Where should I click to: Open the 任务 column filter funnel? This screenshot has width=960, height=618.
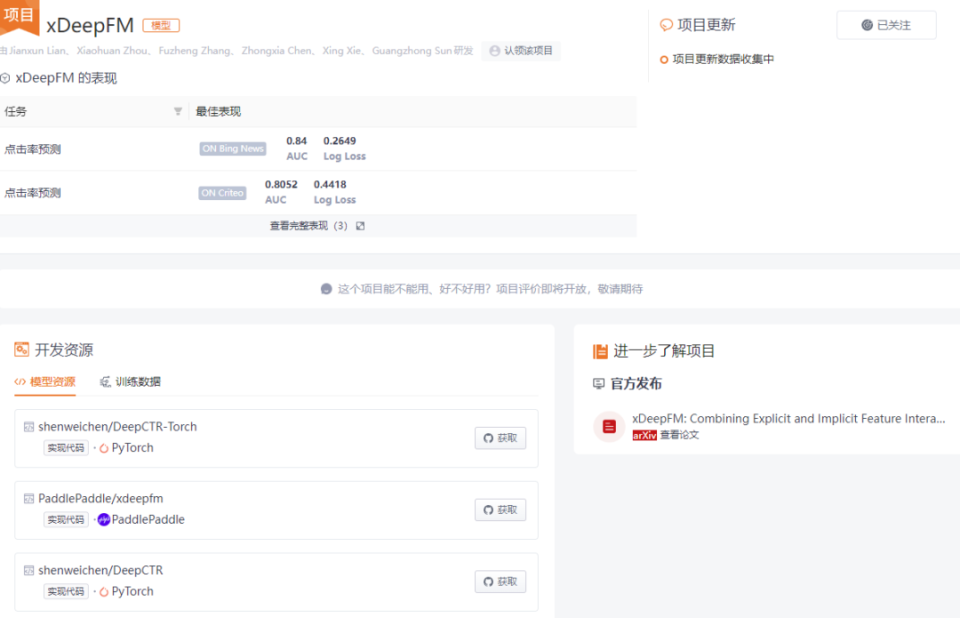pos(178,111)
